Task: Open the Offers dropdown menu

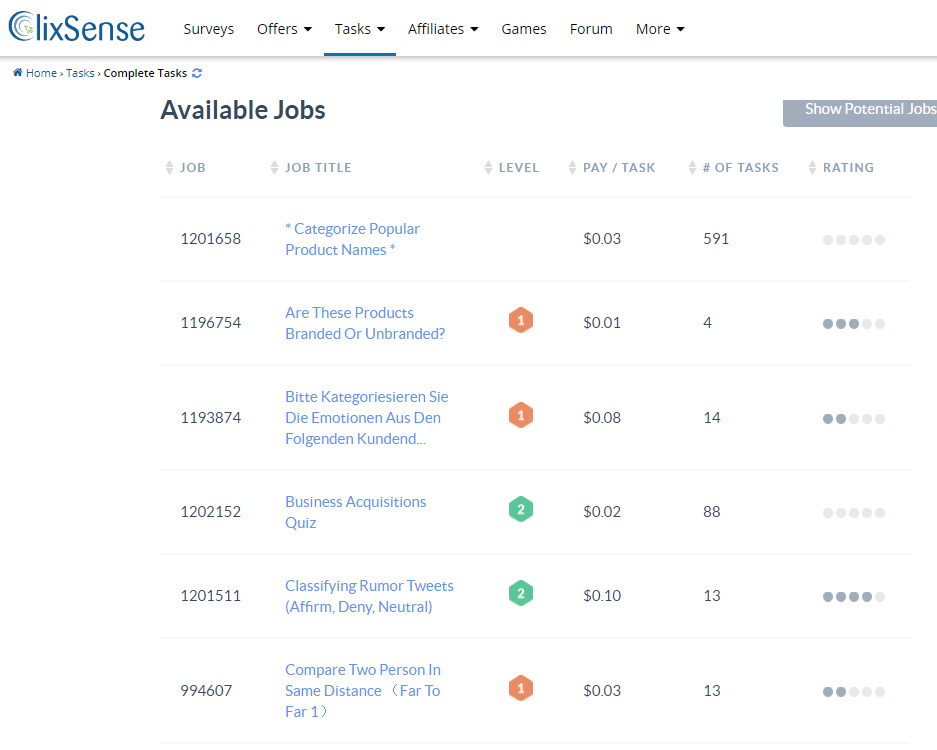Action: coord(284,29)
